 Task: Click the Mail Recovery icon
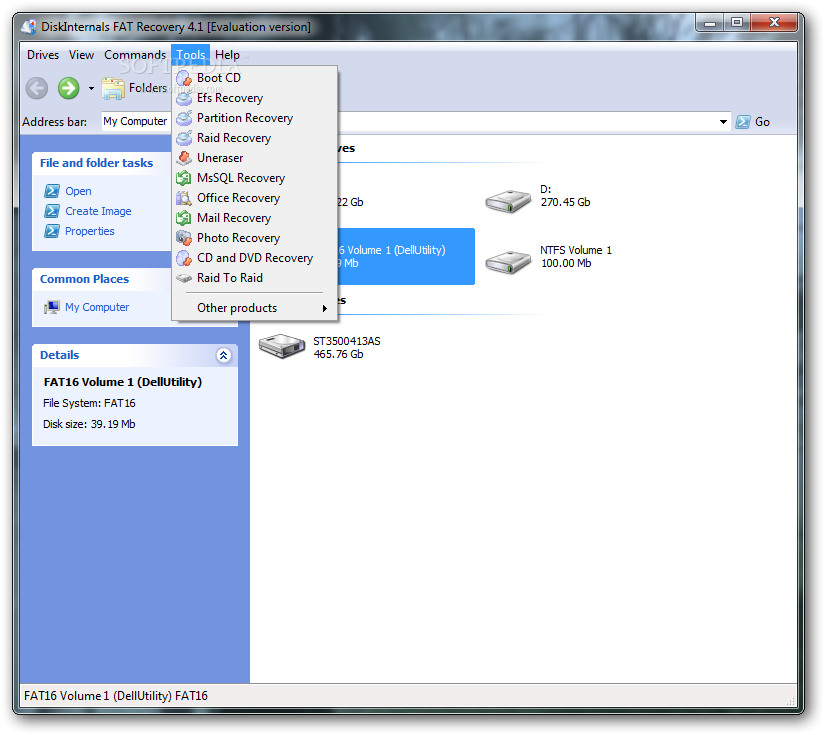(x=184, y=218)
